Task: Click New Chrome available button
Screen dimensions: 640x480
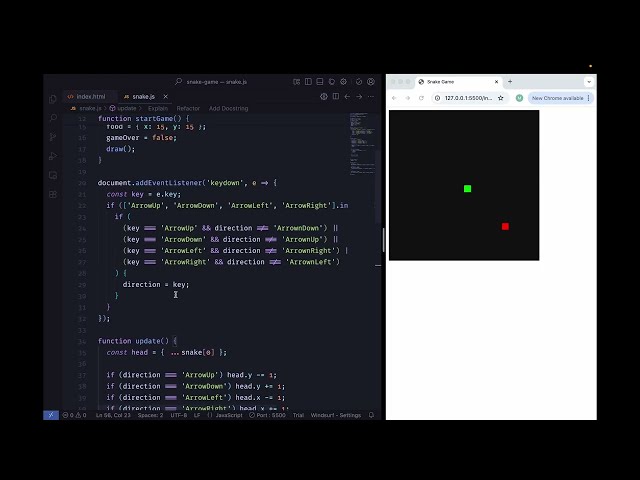Action: tap(557, 98)
